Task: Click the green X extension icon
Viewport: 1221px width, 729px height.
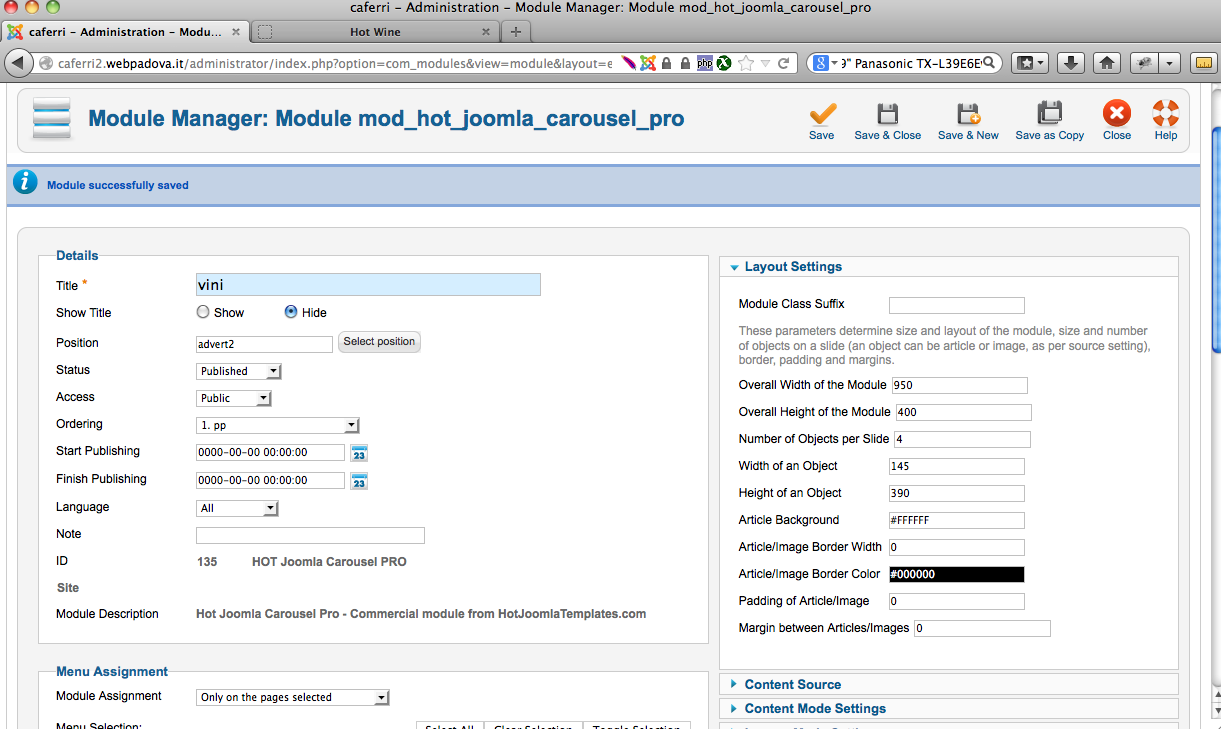Action: click(722, 63)
